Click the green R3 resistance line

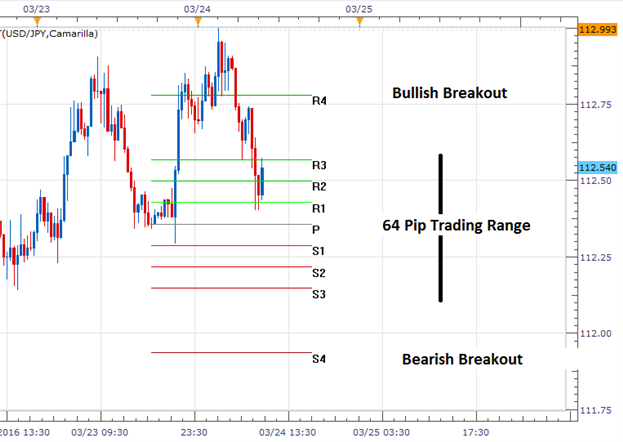tap(231, 159)
